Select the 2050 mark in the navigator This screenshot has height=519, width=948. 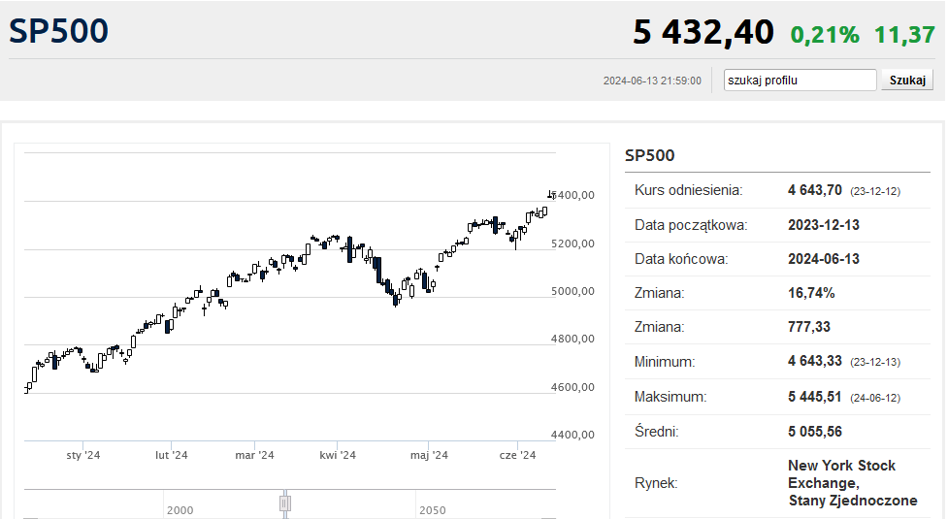pos(432,510)
